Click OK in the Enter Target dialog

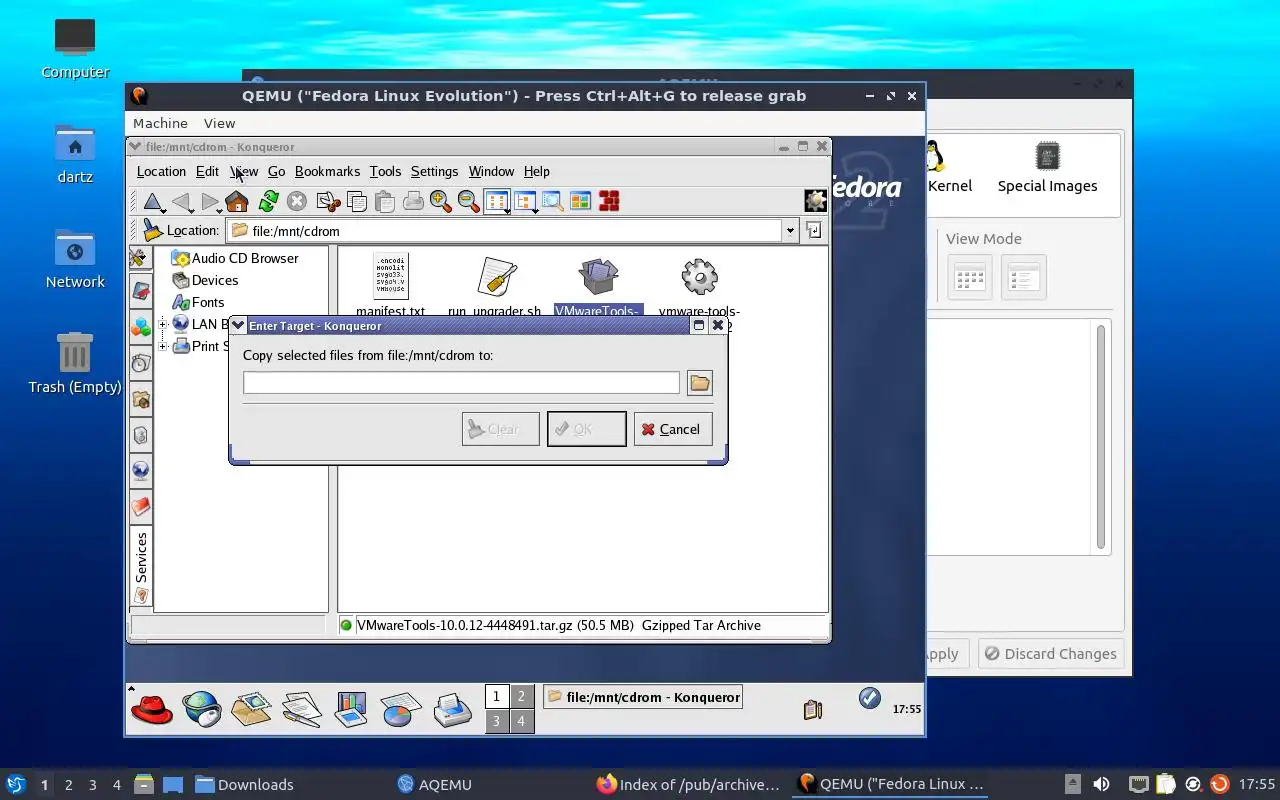[587, 429]
